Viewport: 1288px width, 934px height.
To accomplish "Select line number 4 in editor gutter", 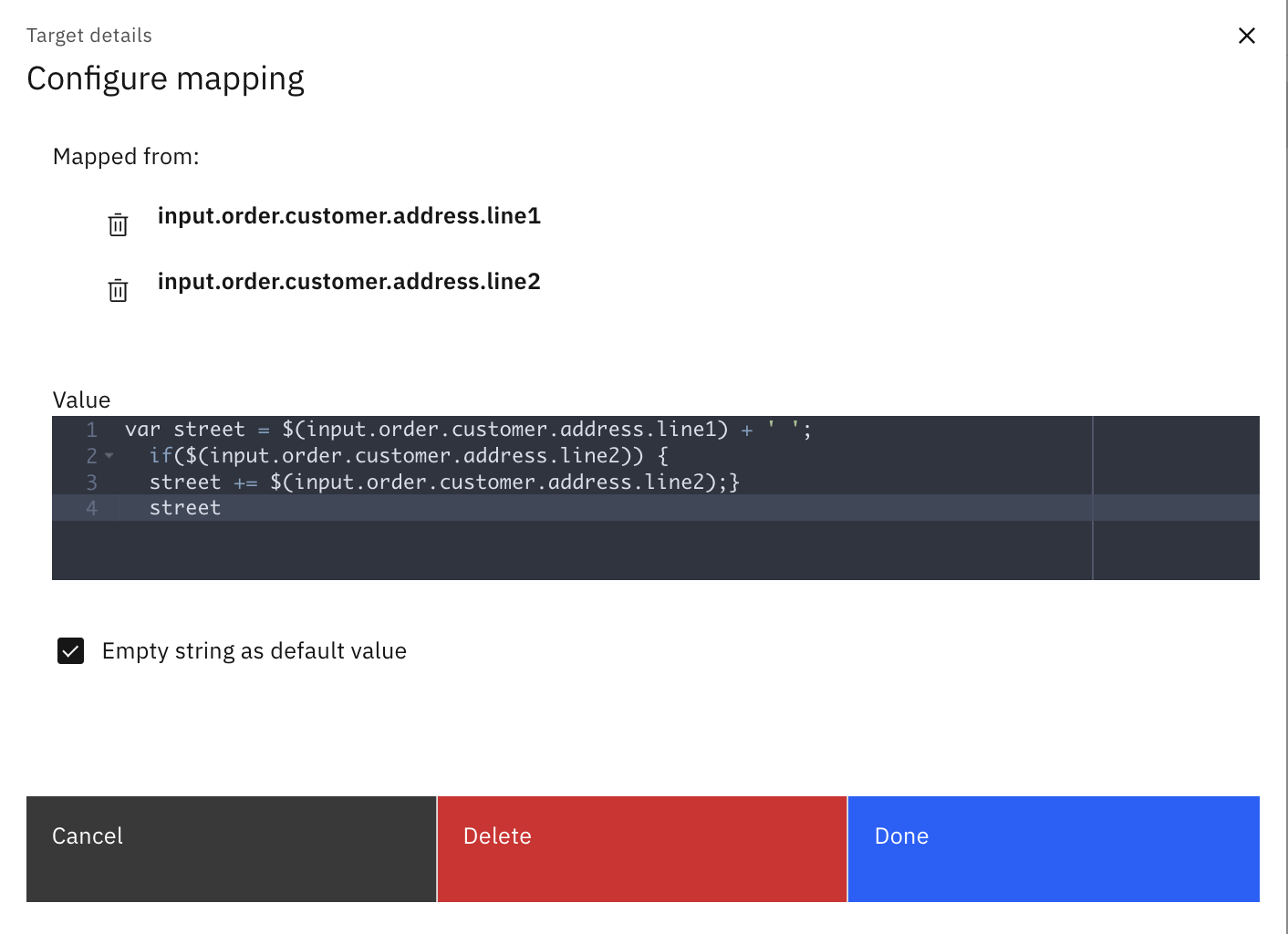I will (91, 508).
